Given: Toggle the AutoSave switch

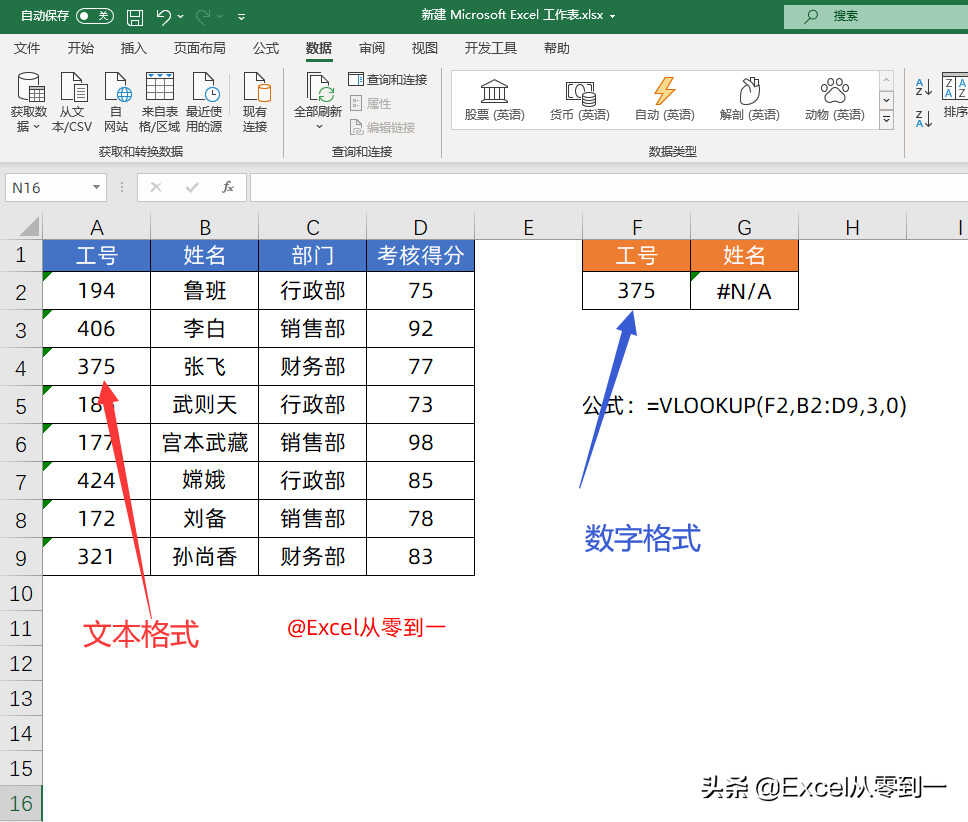Looking at the screenshot, I should pos(95,16).
